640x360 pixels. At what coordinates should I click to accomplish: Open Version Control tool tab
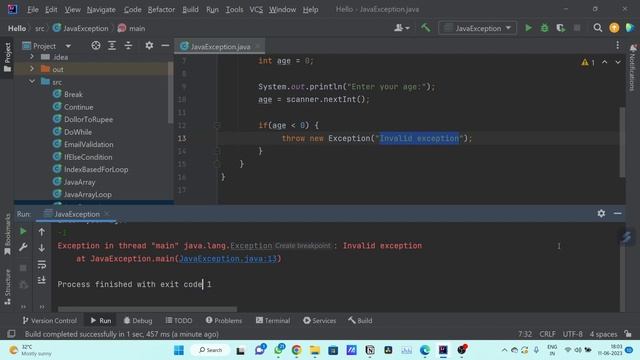49,320
